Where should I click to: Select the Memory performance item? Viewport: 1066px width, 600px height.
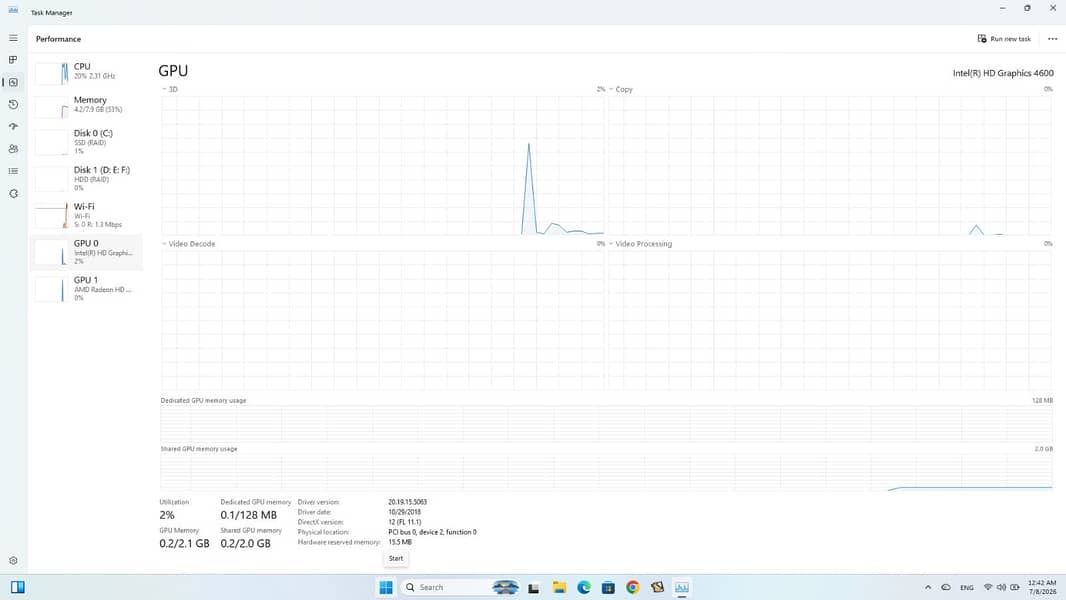click(x=86, y=105)
